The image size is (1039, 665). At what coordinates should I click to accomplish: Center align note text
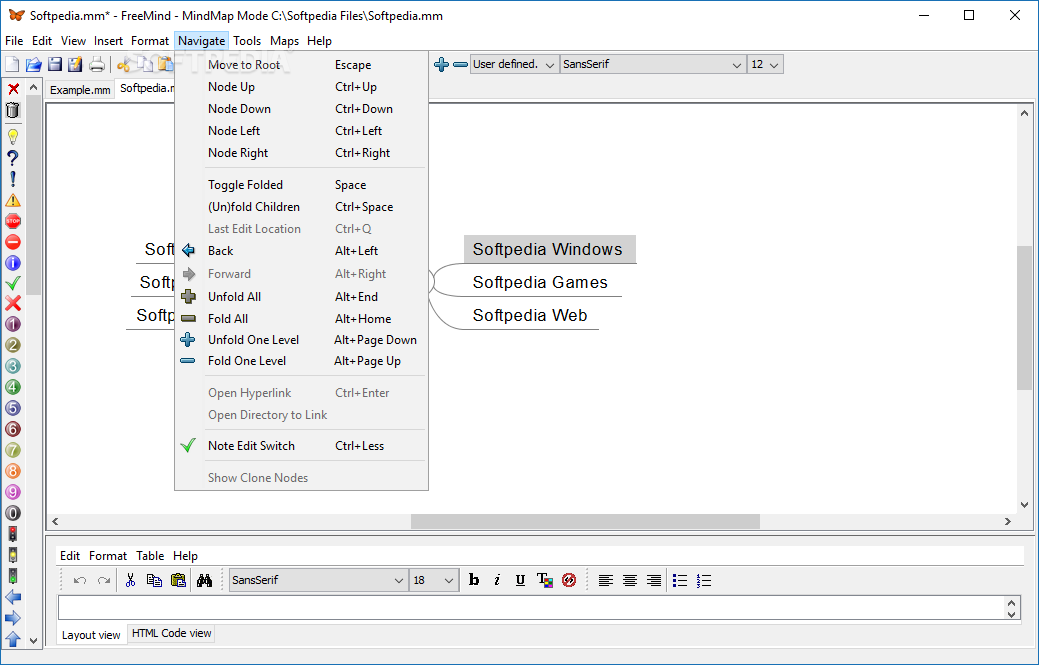629,580
